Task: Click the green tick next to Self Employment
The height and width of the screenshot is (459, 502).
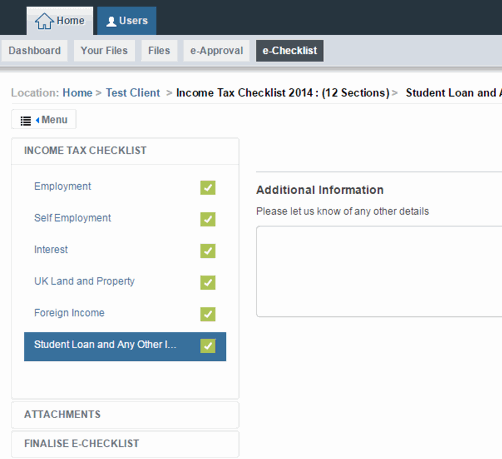Action: coord(208,219)
